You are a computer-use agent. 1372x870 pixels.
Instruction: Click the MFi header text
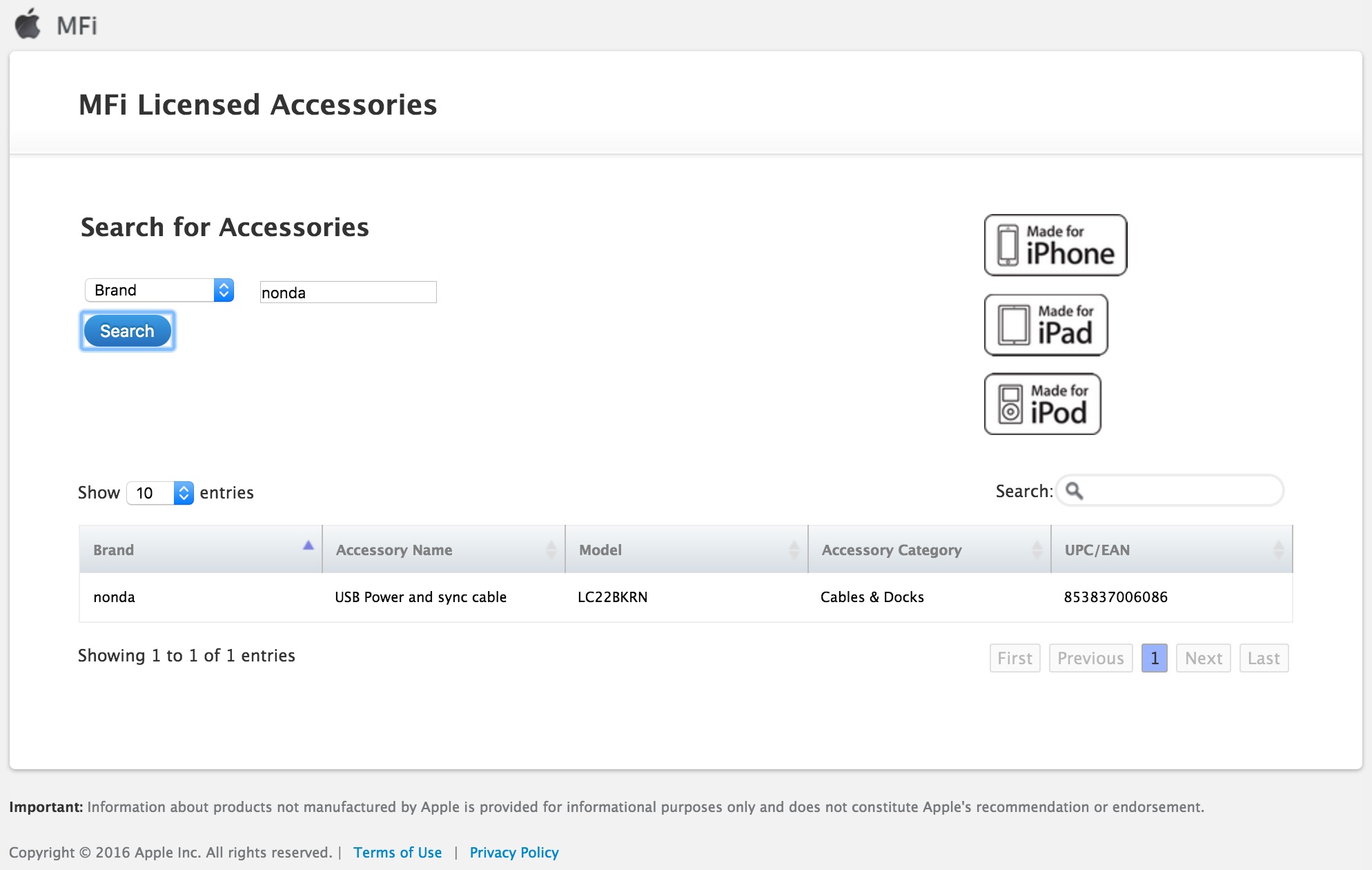click(x=77, y=26)
